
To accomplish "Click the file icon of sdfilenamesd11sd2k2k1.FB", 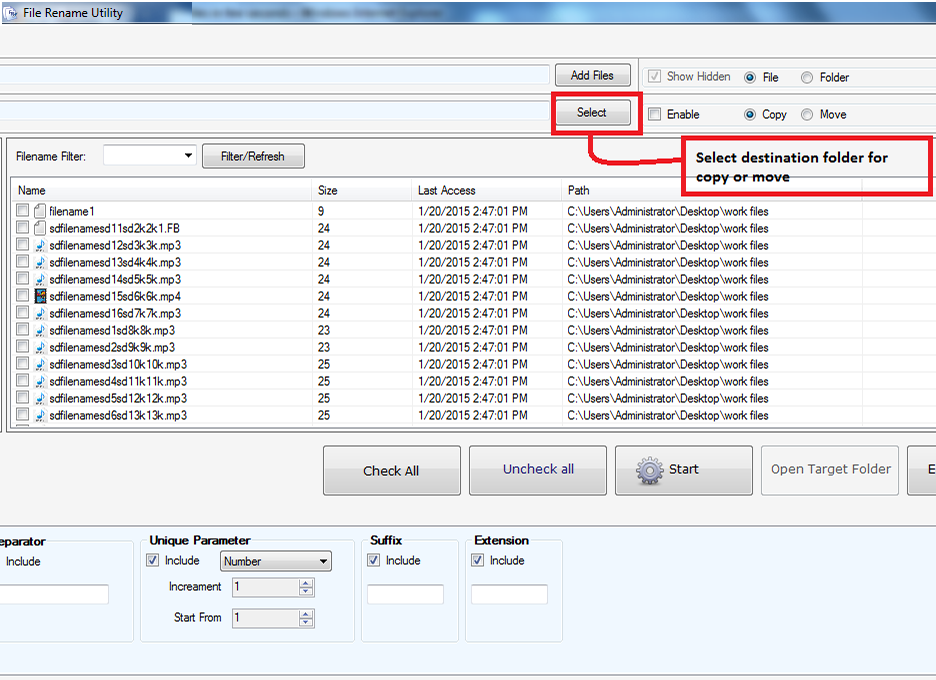I will (x=40, y=227).
